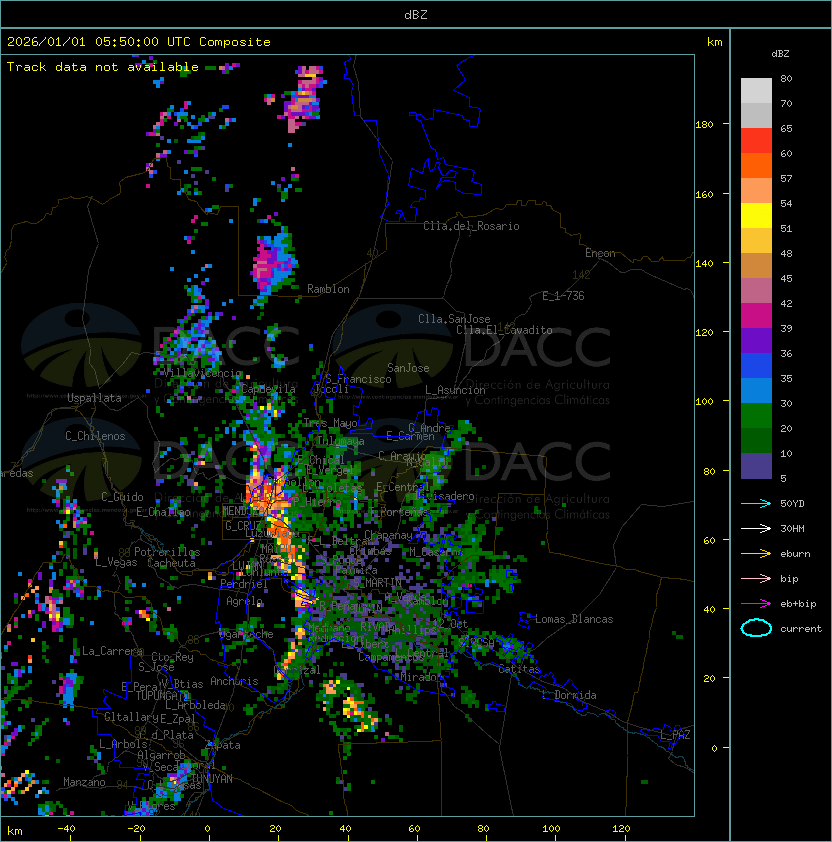Click the 'Clla.del_Rosario' map label
The image size is (832, 842).
471,226
